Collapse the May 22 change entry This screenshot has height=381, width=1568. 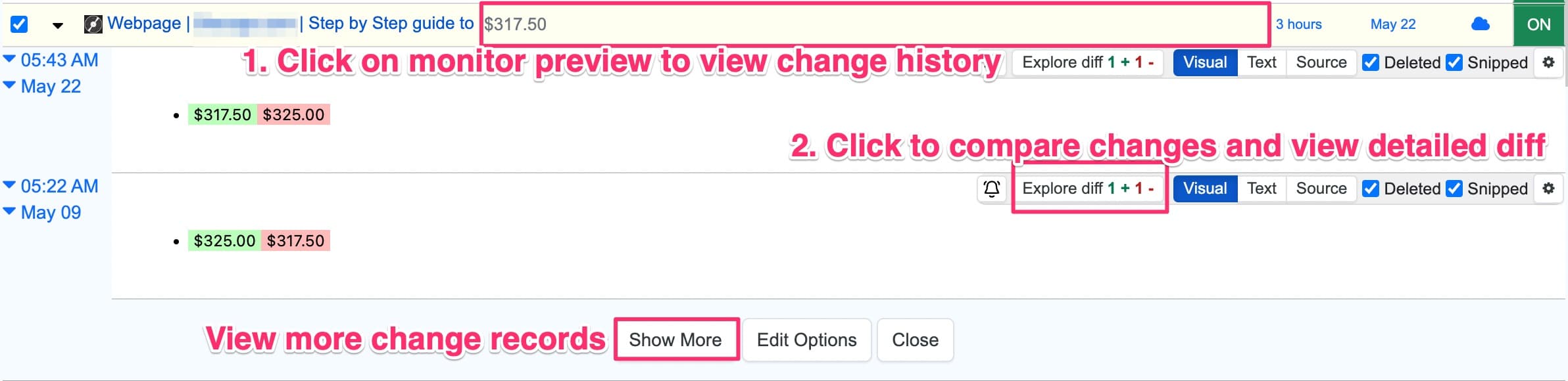coord(11,85)
